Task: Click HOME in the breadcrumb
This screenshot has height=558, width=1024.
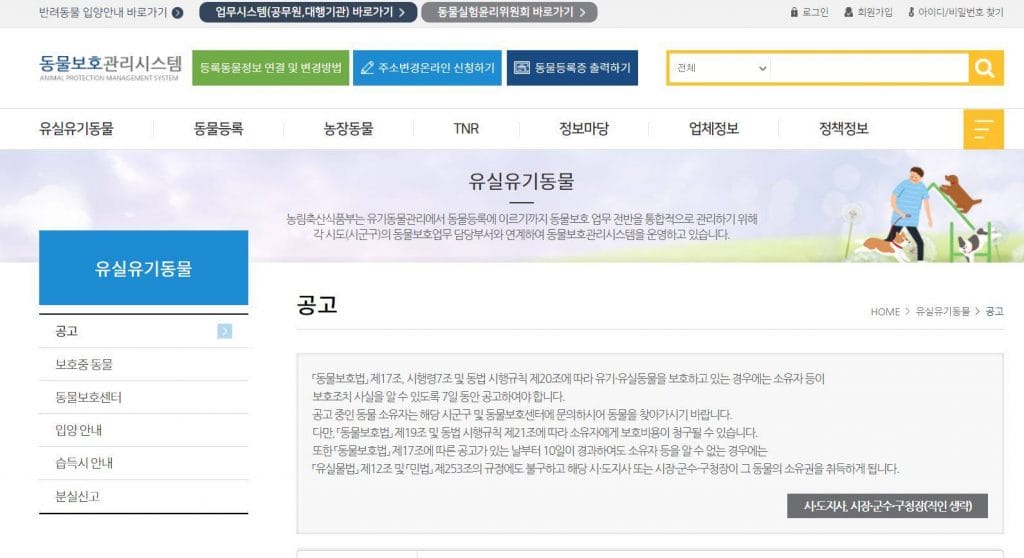Action: point(885,312)
